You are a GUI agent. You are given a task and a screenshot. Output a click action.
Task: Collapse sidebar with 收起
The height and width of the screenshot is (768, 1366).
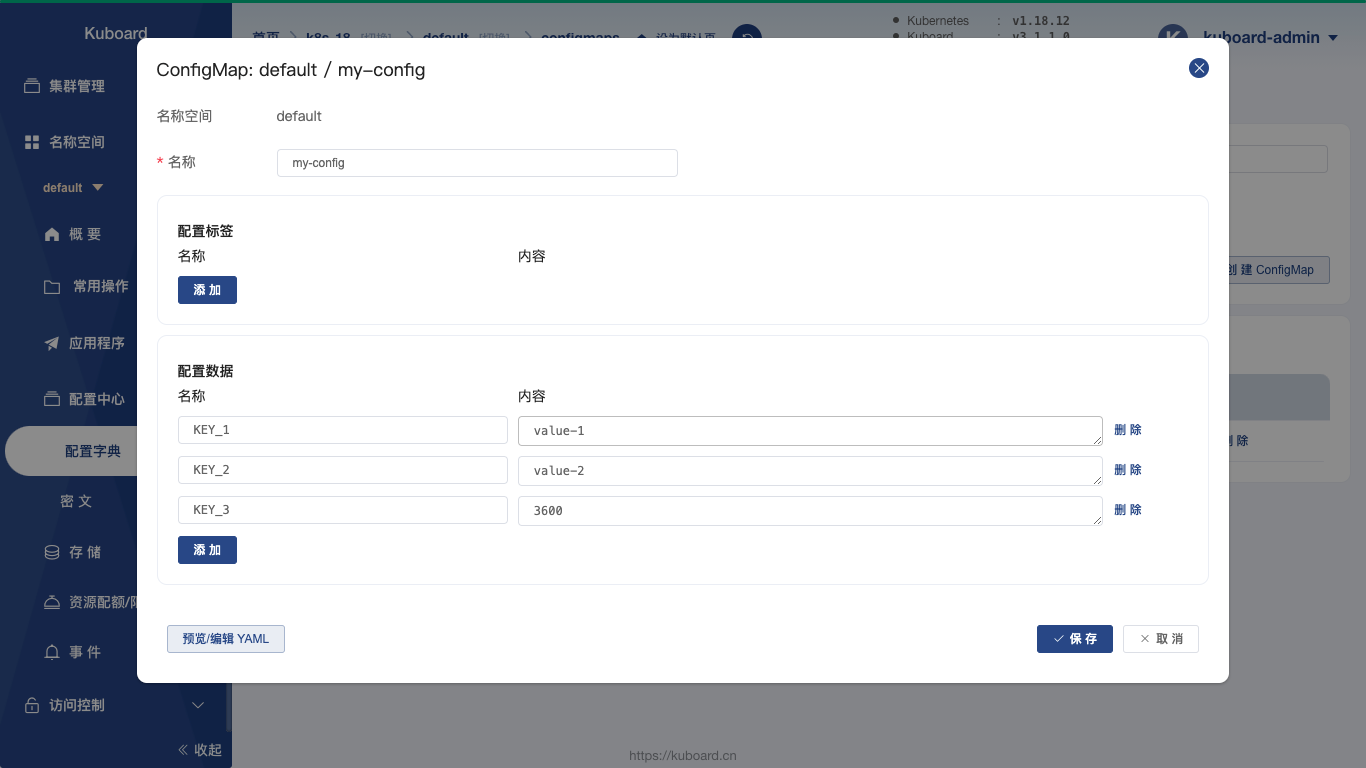pos(200,750)
